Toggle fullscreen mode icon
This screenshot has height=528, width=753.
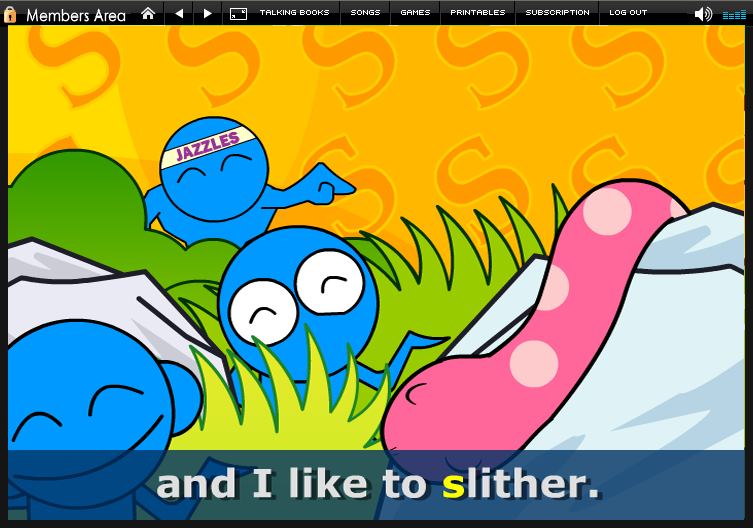pos(238,13)
